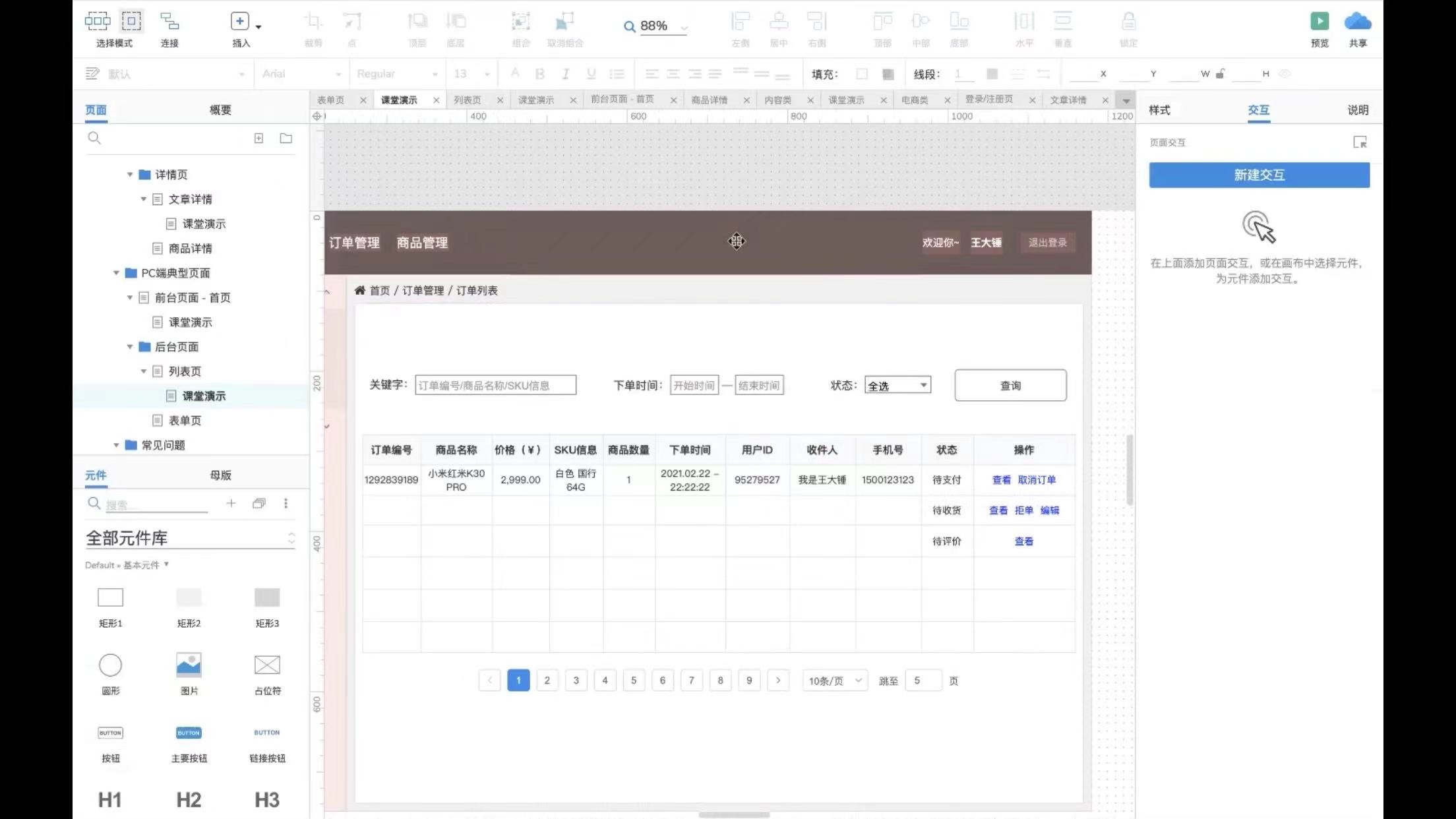
Task: Toggle widget visibility eye icon
Action: [1285, 74]
